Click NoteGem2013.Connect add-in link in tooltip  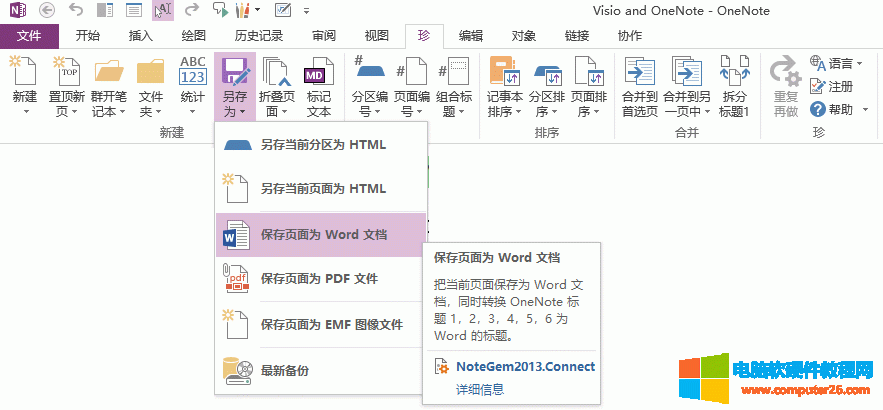pyautogui.click(x=525, y=367)
